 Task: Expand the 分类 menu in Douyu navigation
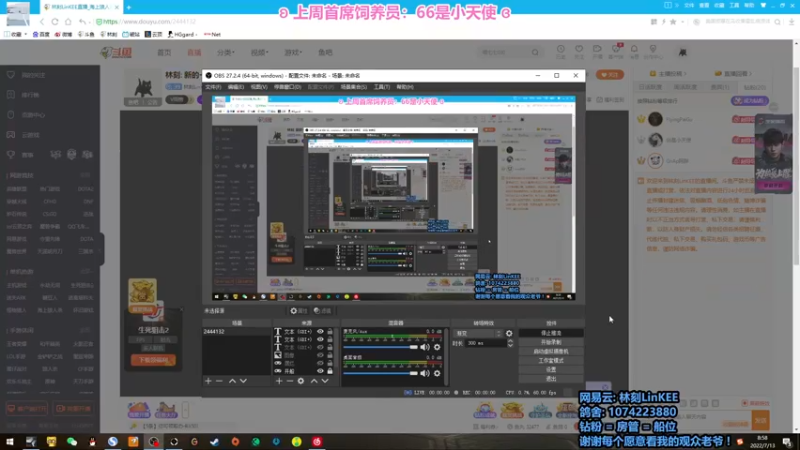[x=226, y=53]
